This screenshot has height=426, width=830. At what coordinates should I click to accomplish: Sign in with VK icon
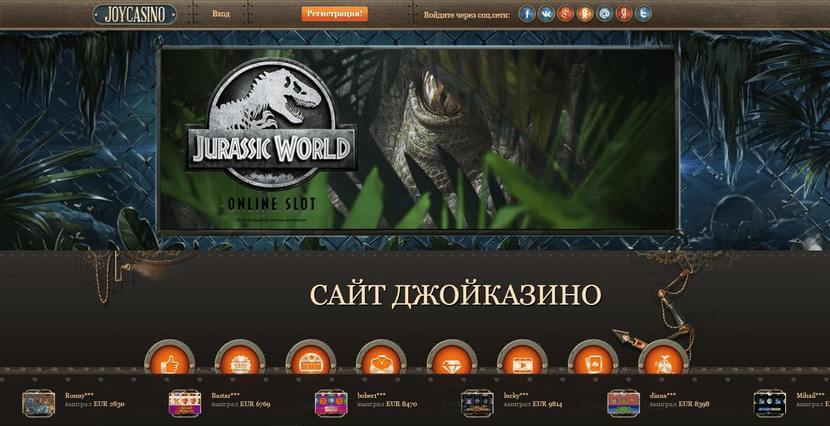[x=546, y=14]
